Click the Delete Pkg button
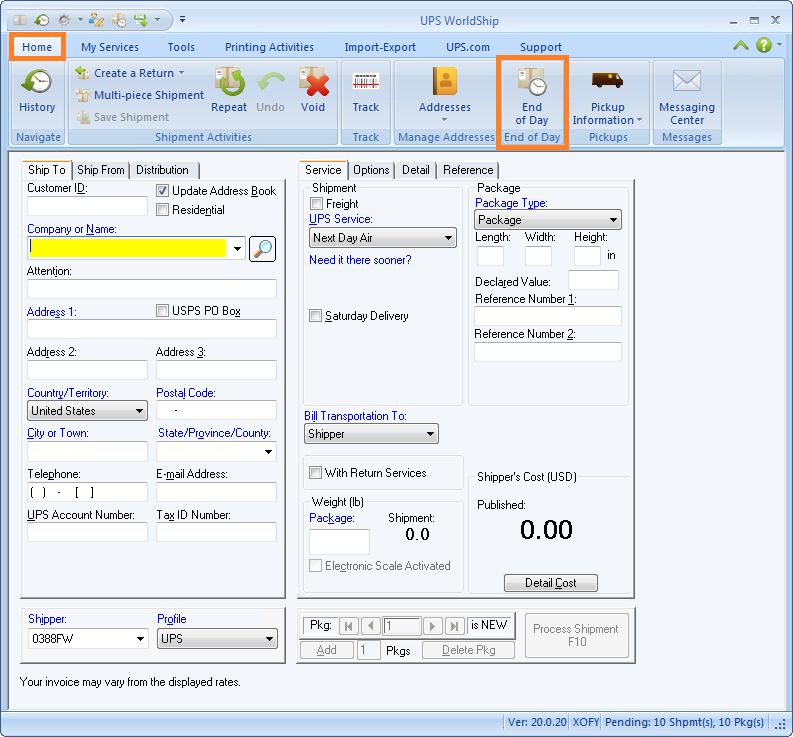This screenshot has width=793, height=737. pyautogui.click(x=468, y=650)
